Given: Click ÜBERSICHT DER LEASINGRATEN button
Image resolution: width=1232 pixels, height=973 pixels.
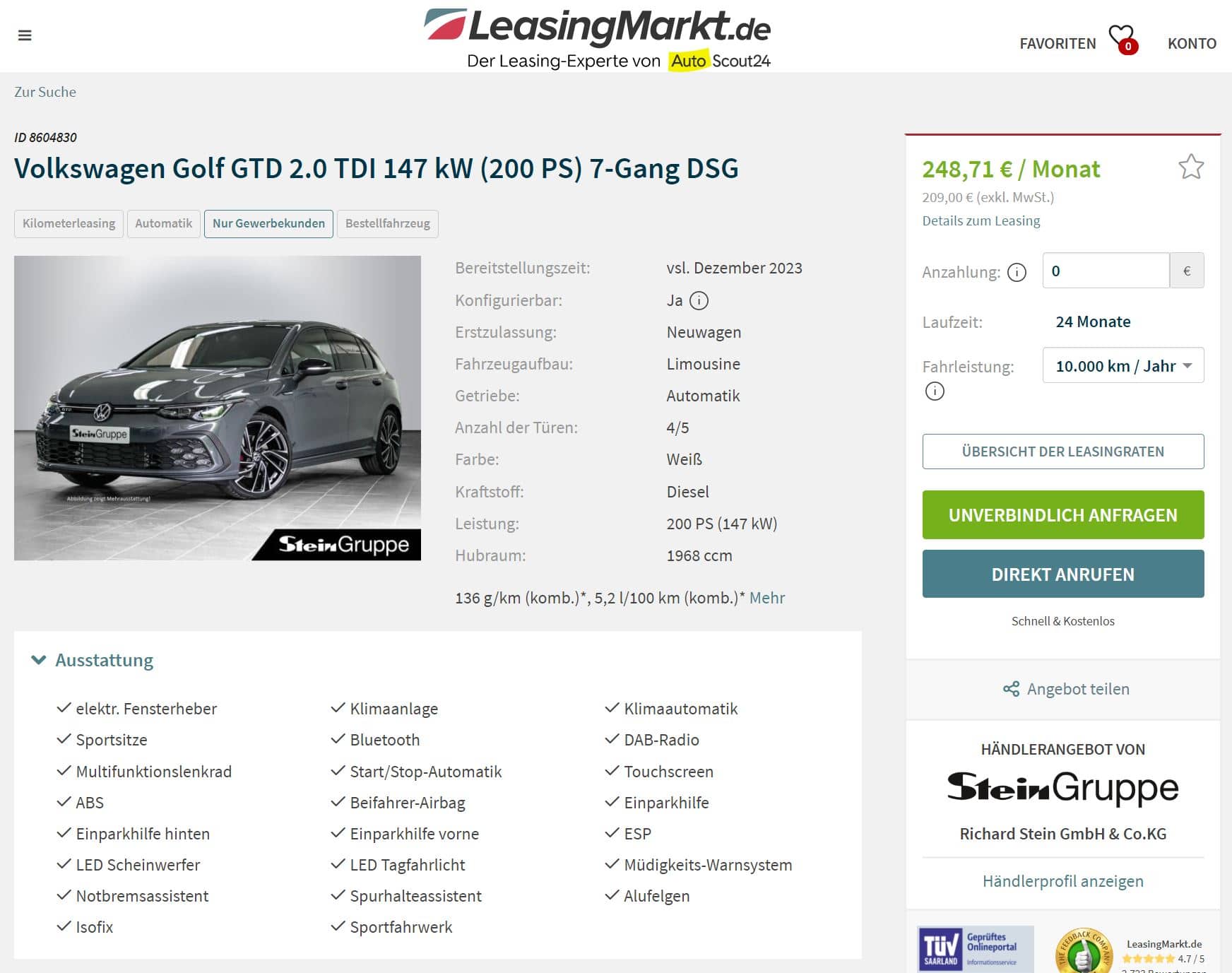Looking at the screenshot, I should pos(1062,452).
